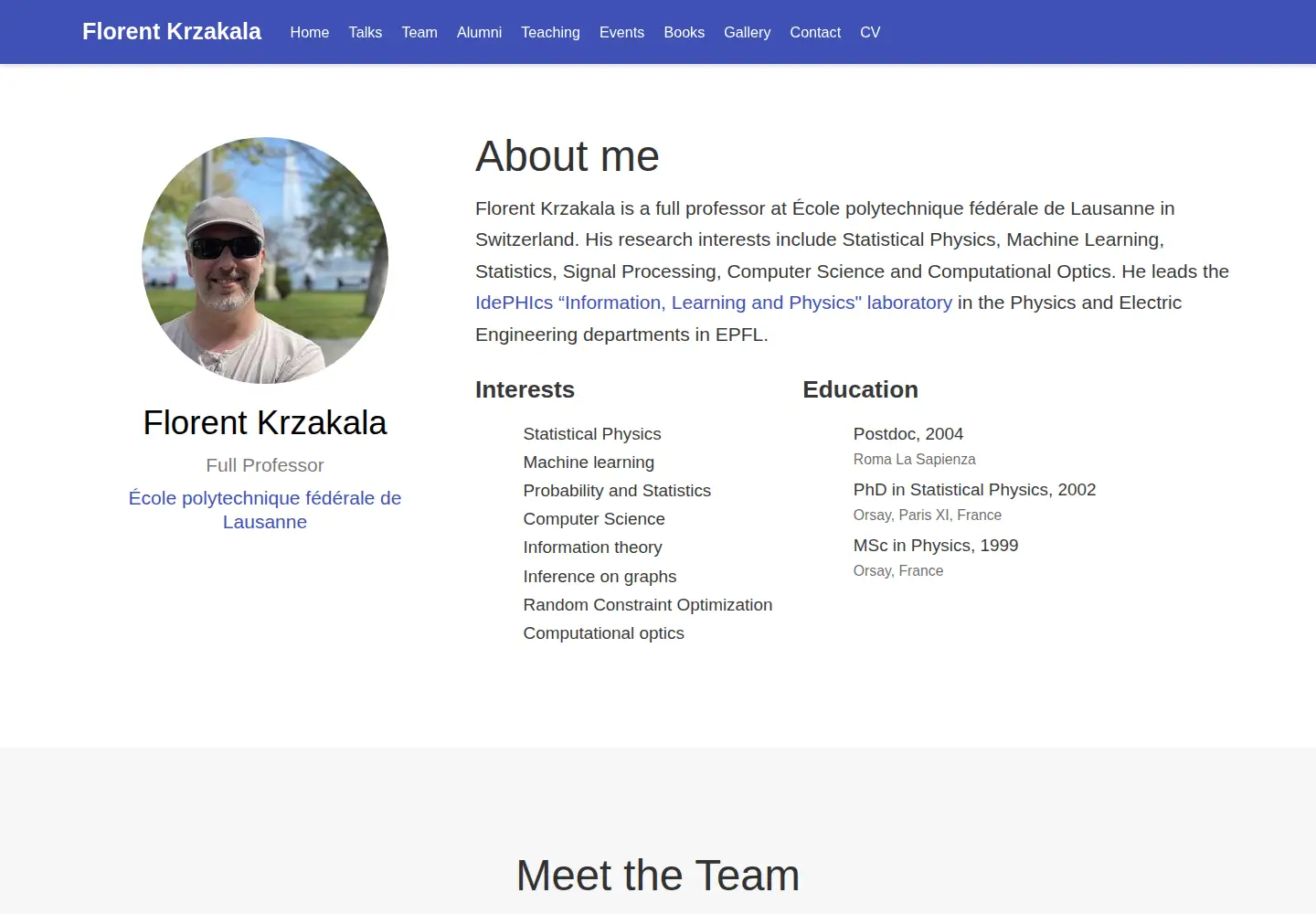Click the "Machine learning" interest item
This screenshot has width=1316, height=914.
(x=589, y=462)
